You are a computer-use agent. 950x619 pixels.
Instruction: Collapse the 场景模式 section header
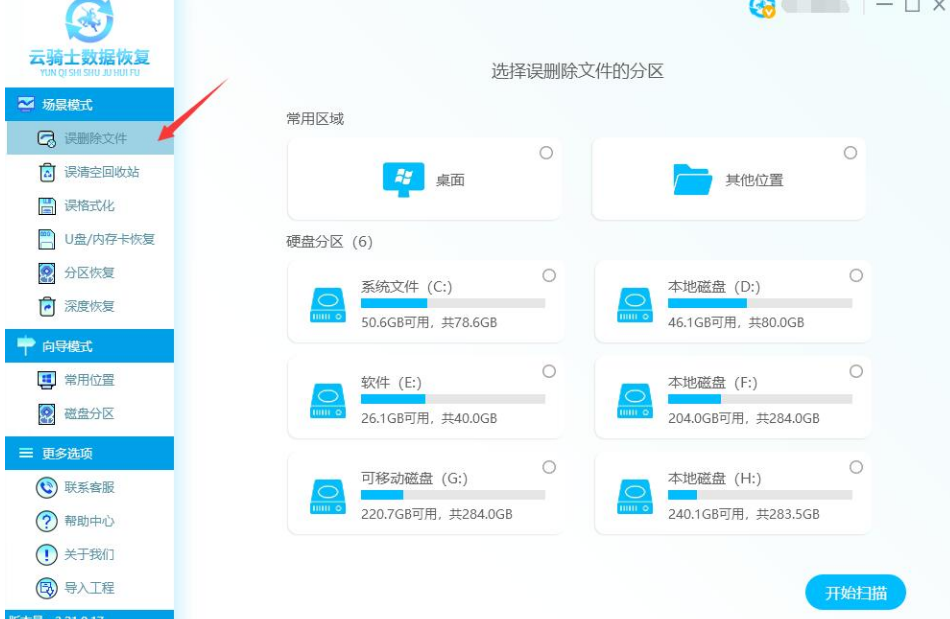point(88,104)
